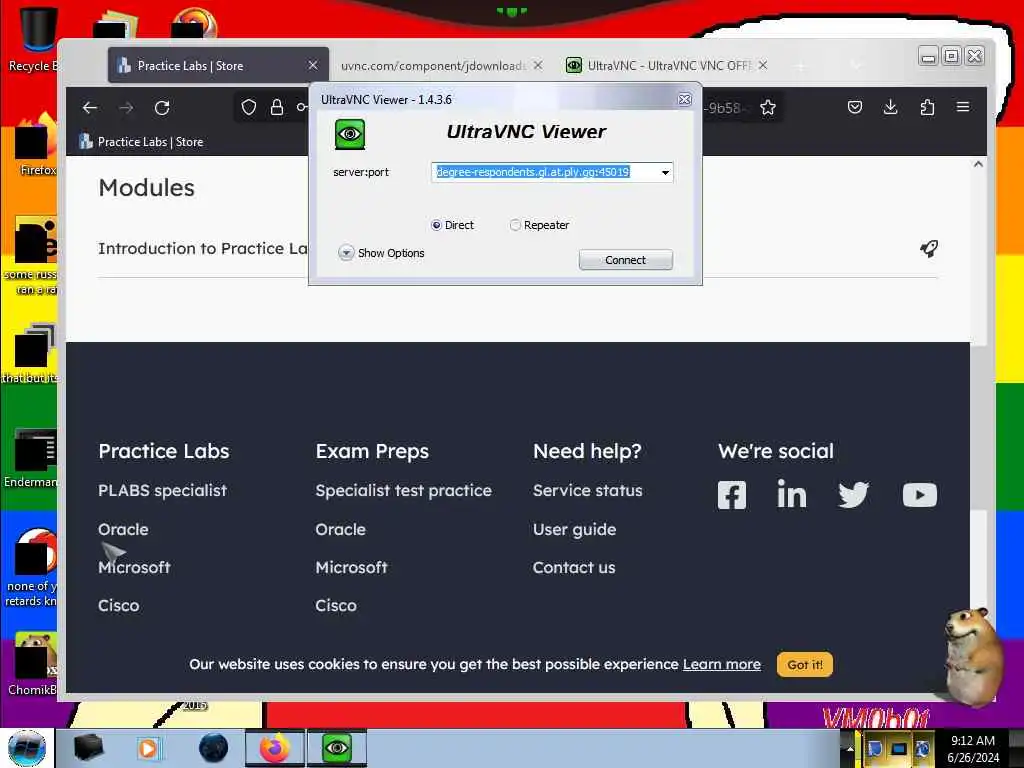Image resolution: width=1024 pixels, height=768 pixels.
Task: Open the tracking protection shield icon
Action: point(249,107)
